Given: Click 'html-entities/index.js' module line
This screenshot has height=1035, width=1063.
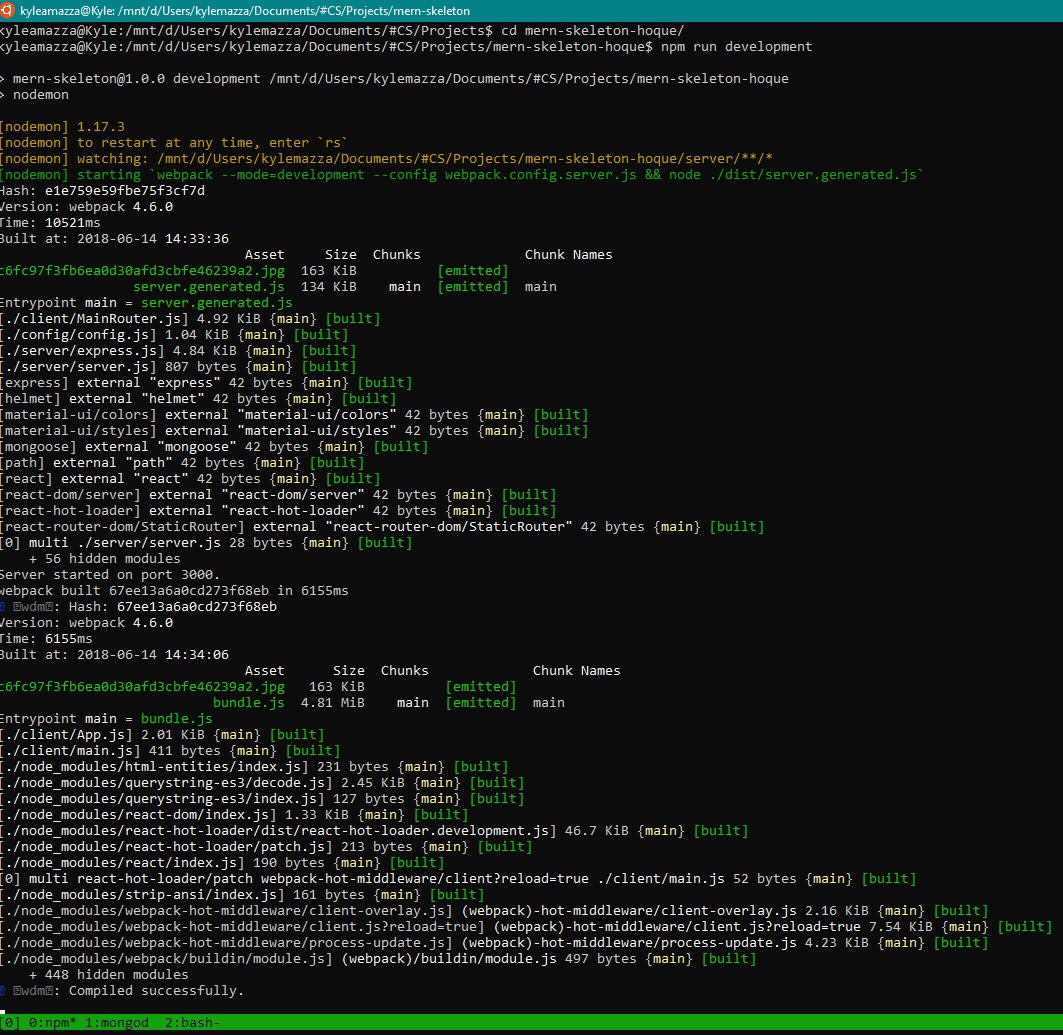Looking at the screenshot, I should [x=254, y=767].
